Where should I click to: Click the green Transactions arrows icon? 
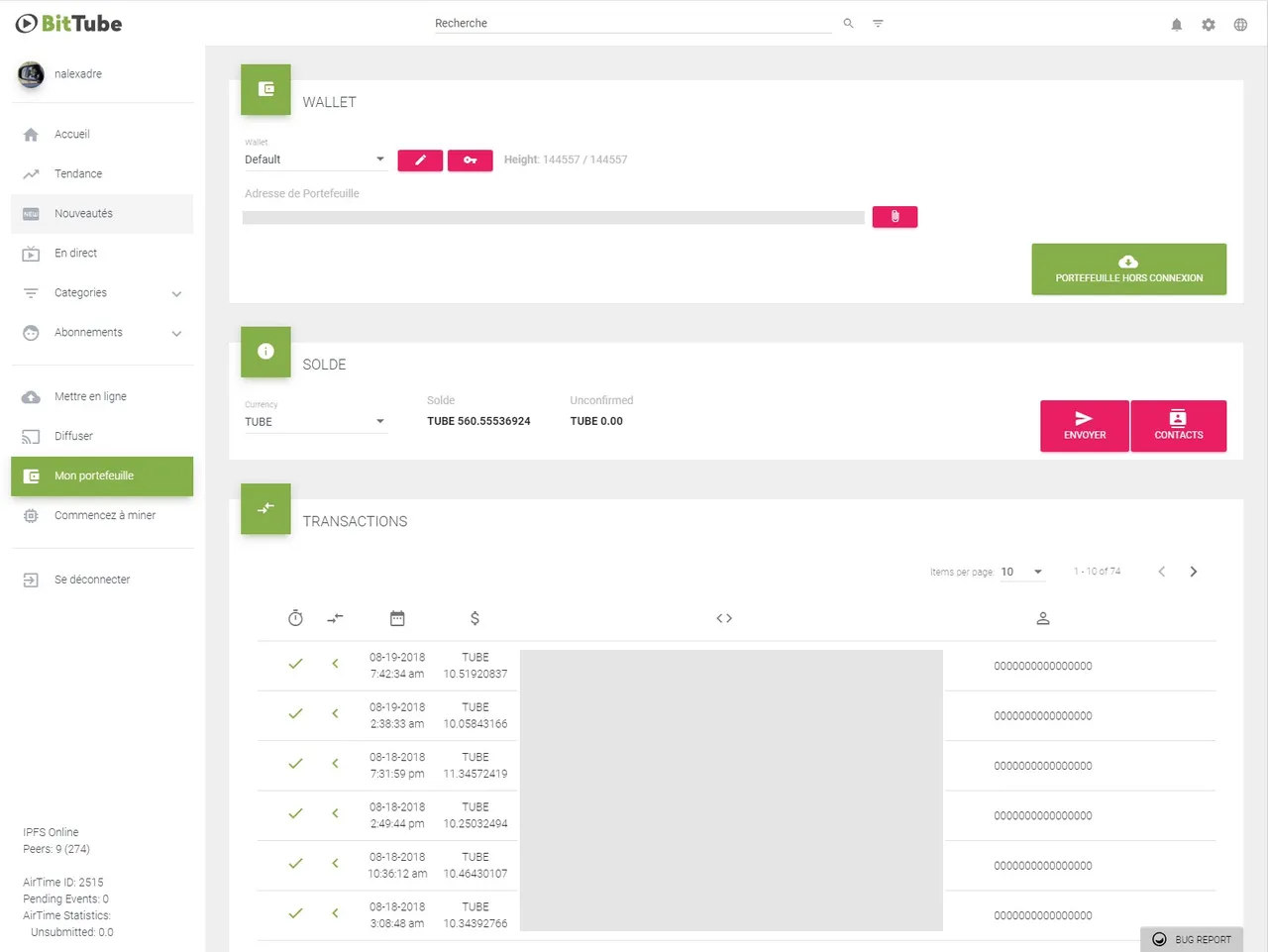coord(265,508)
